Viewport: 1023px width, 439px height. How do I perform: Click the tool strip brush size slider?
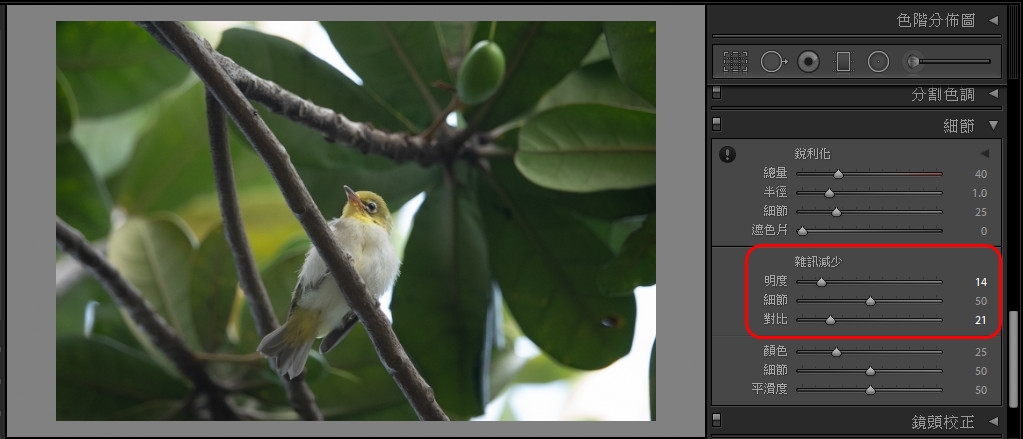click(952, 62)
